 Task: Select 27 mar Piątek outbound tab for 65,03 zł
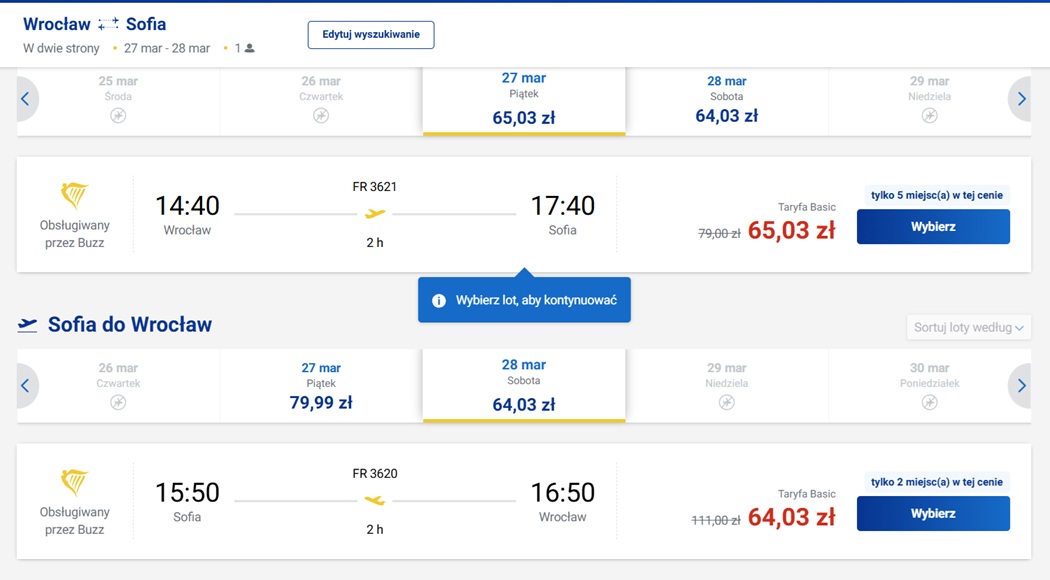tap(524, 99)
